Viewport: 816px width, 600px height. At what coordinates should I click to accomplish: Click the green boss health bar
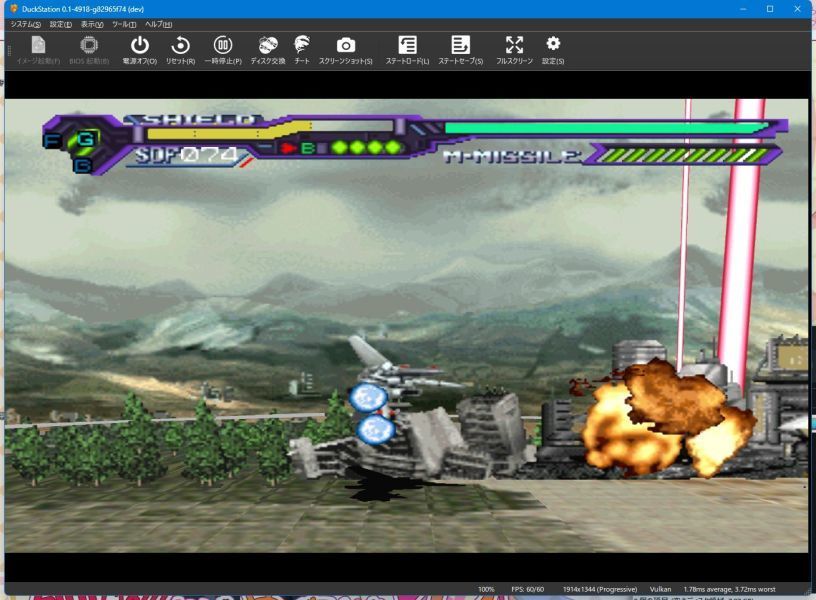607,128
